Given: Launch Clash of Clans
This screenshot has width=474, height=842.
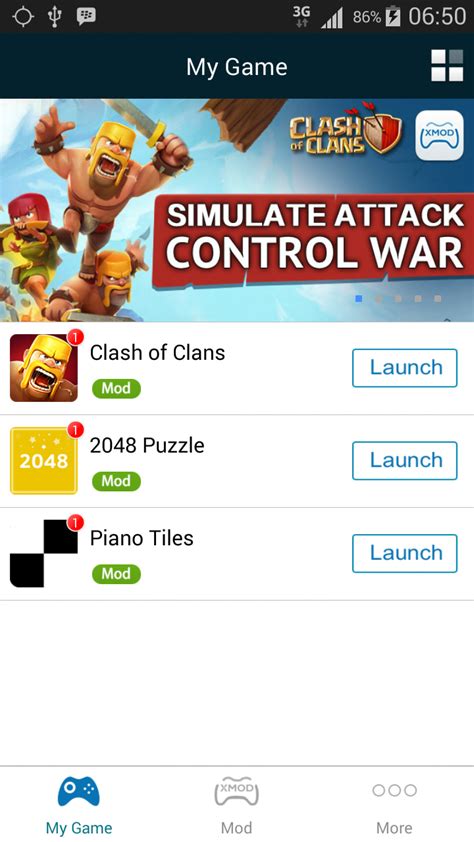Looking at the screenshot, I should pos(405,368).
